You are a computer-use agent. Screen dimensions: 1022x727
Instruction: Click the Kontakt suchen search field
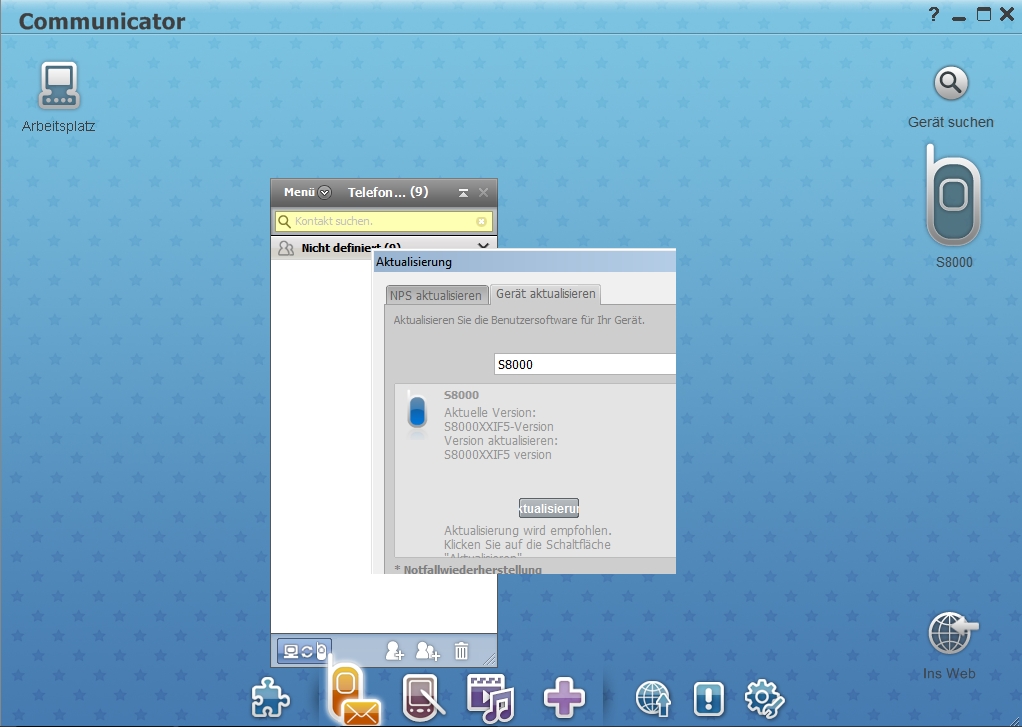coord(384,222)
